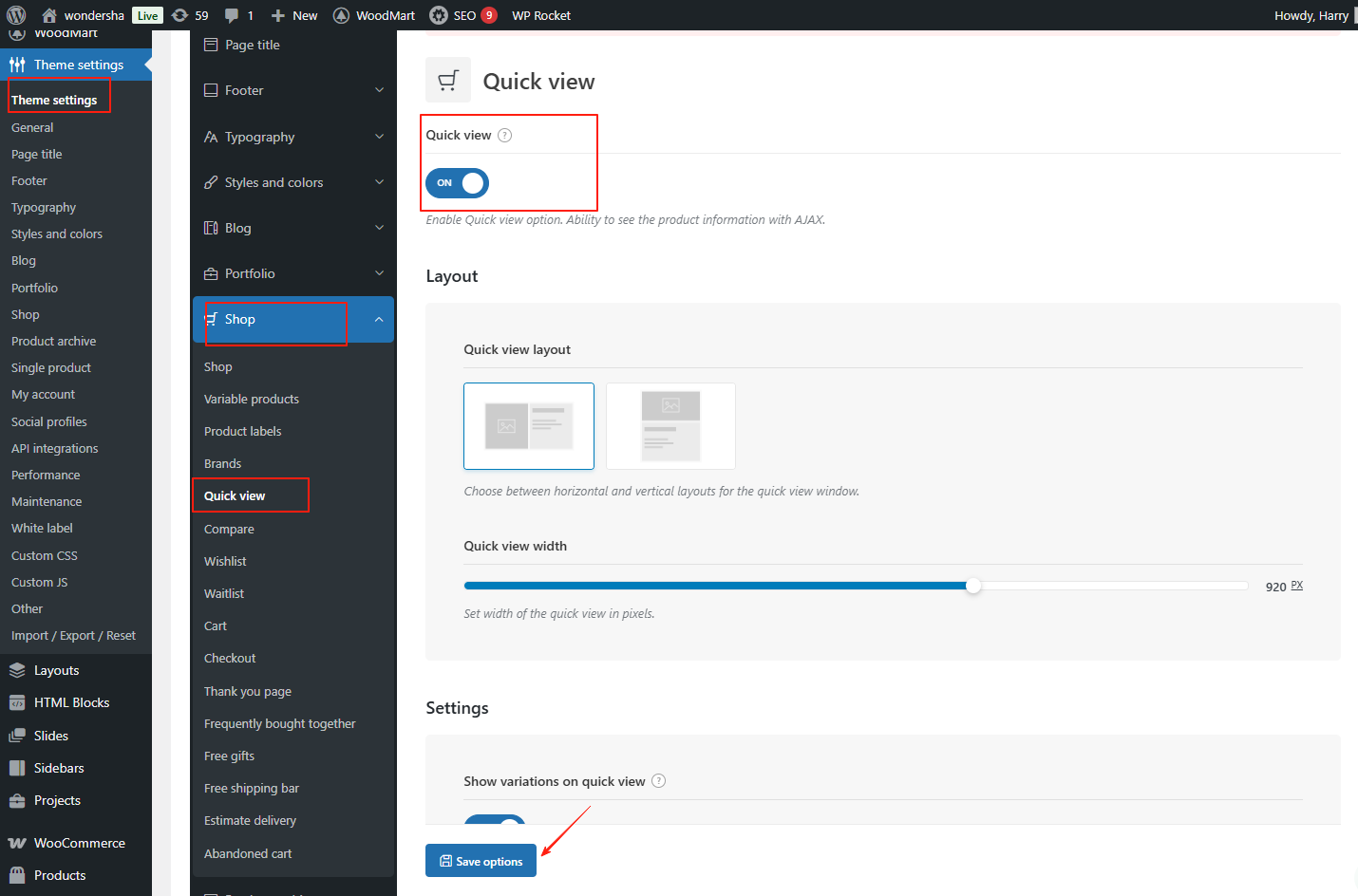Click the WordPress logo icon
Viewport: 1358px width, 896px height.
click(x=16, y=15)
